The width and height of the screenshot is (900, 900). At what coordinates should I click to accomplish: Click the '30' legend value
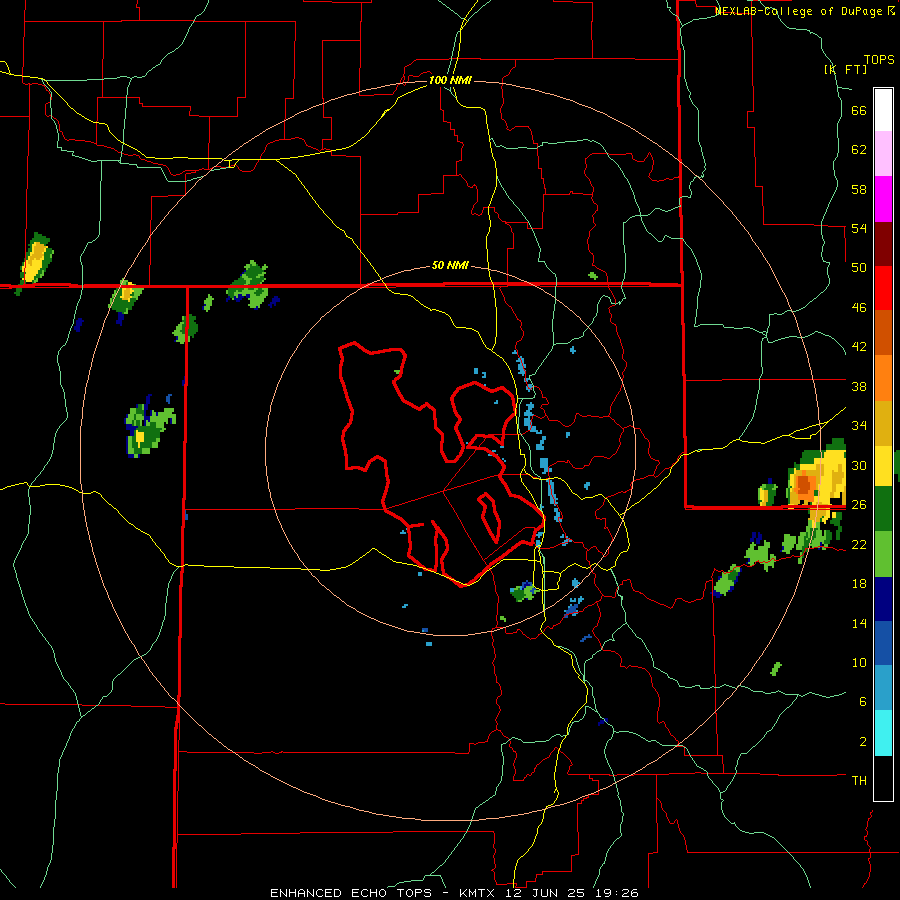[x=859, y=465]
